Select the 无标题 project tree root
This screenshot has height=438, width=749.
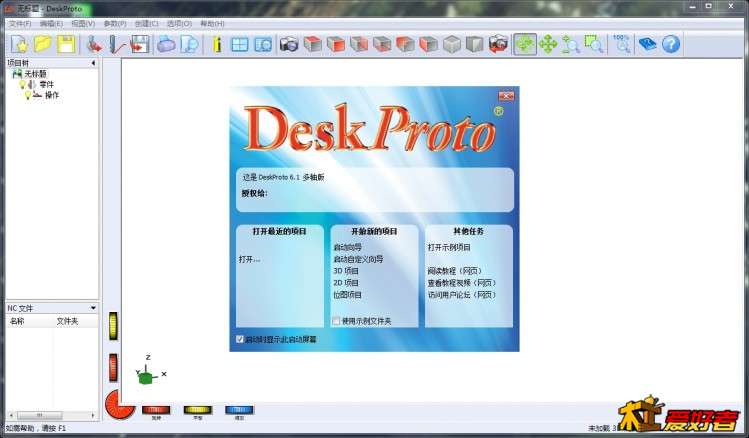(x=36, y=74)
